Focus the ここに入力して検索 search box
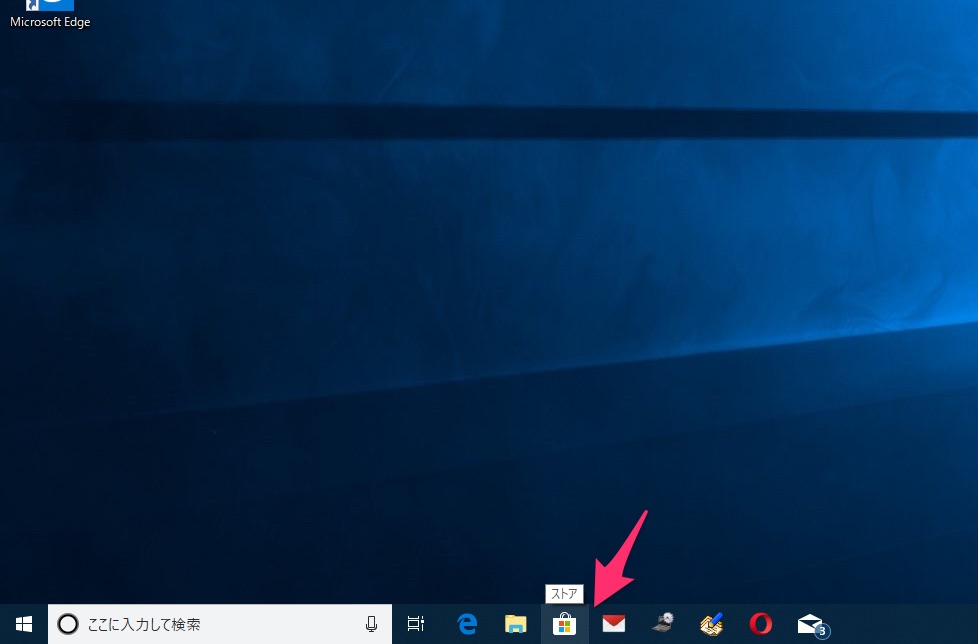 tap(220, 624)
